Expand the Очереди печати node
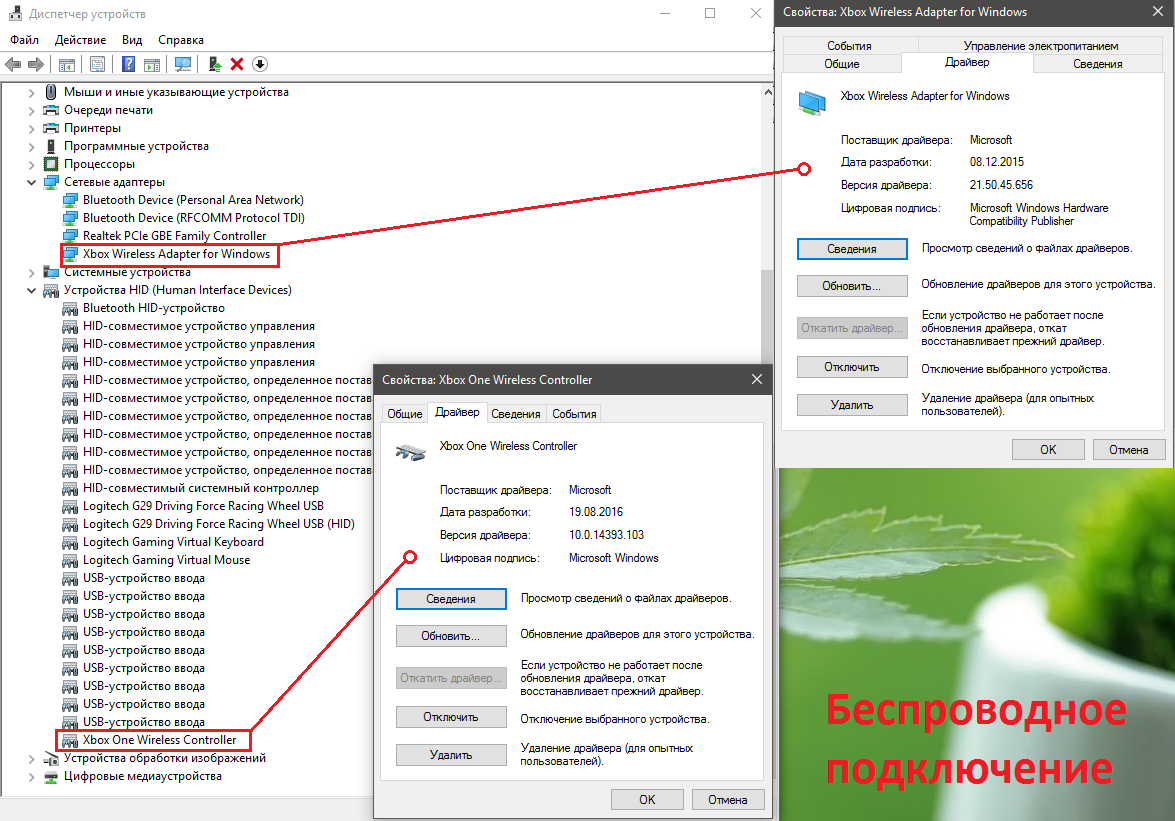The image size is (1175, 821). coord(31,111)
